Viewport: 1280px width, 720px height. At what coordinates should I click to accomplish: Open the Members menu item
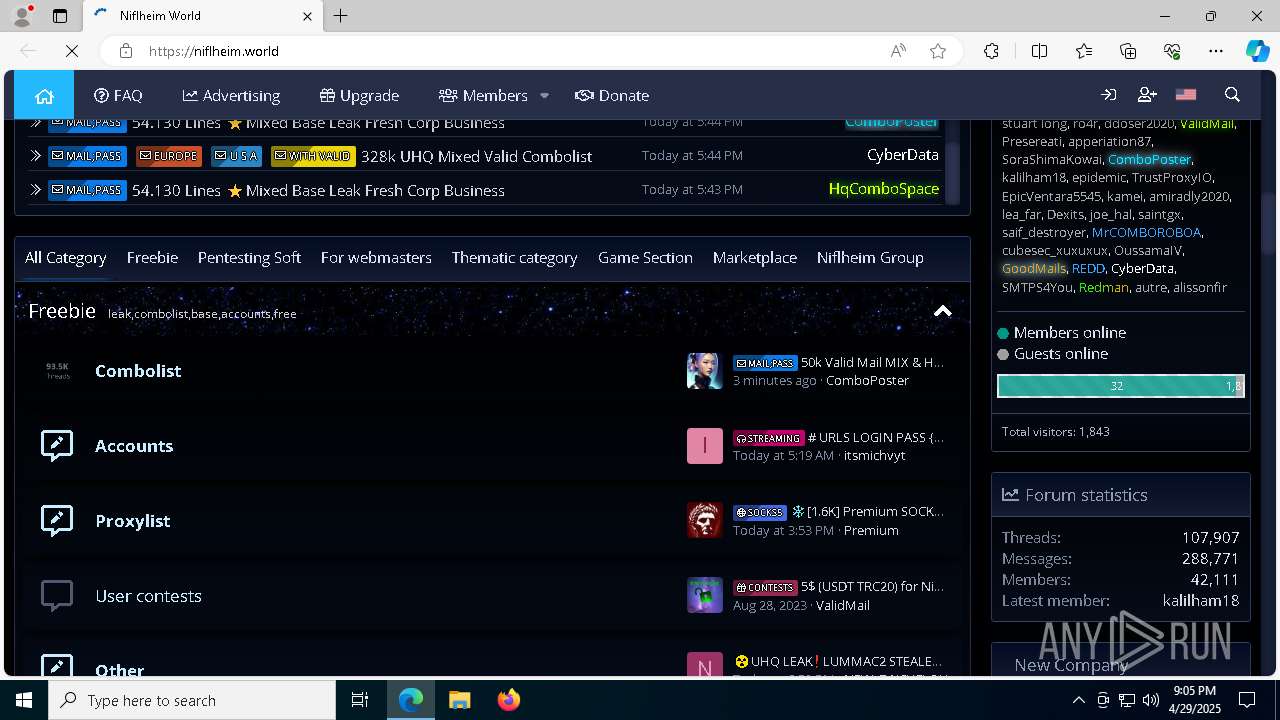(483, 96)
